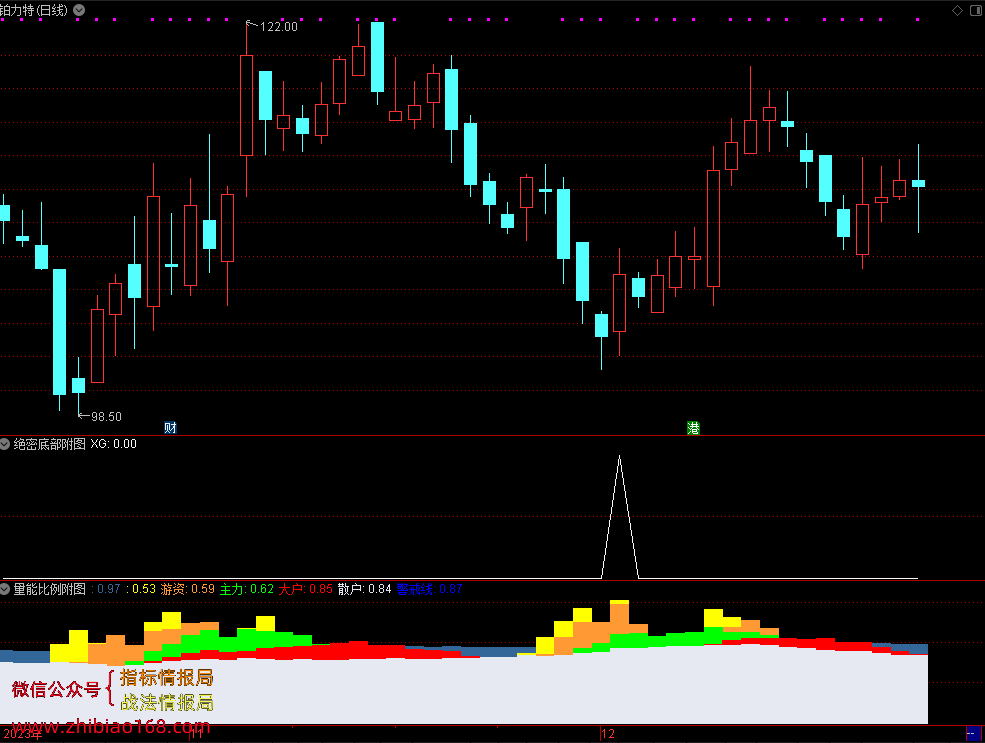Click the 量能比例附图 indicator name
Screen dimensions: 985x743
(x=50, y=589)
